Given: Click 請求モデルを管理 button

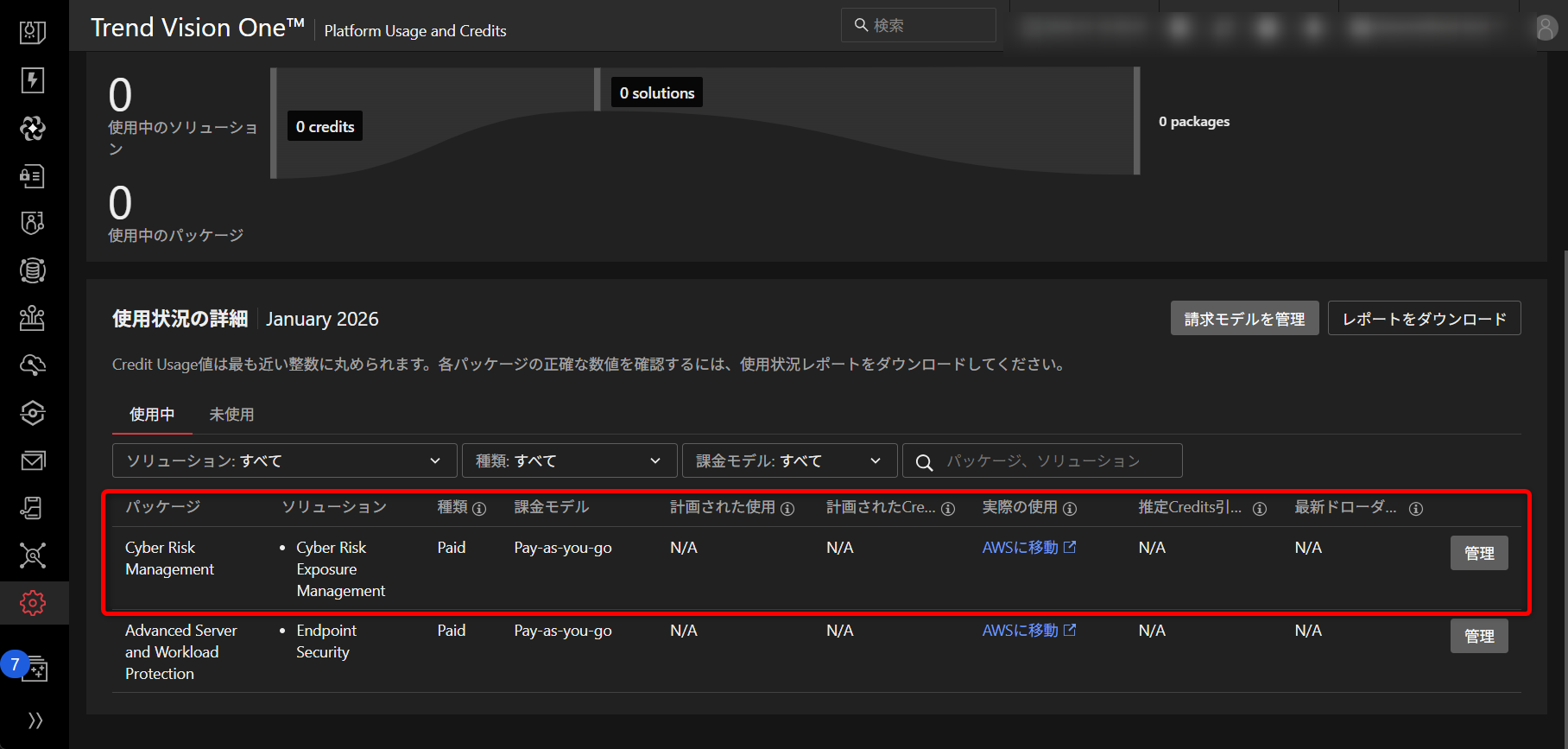Looking at the screenshot, I should tap(1244, 318).
